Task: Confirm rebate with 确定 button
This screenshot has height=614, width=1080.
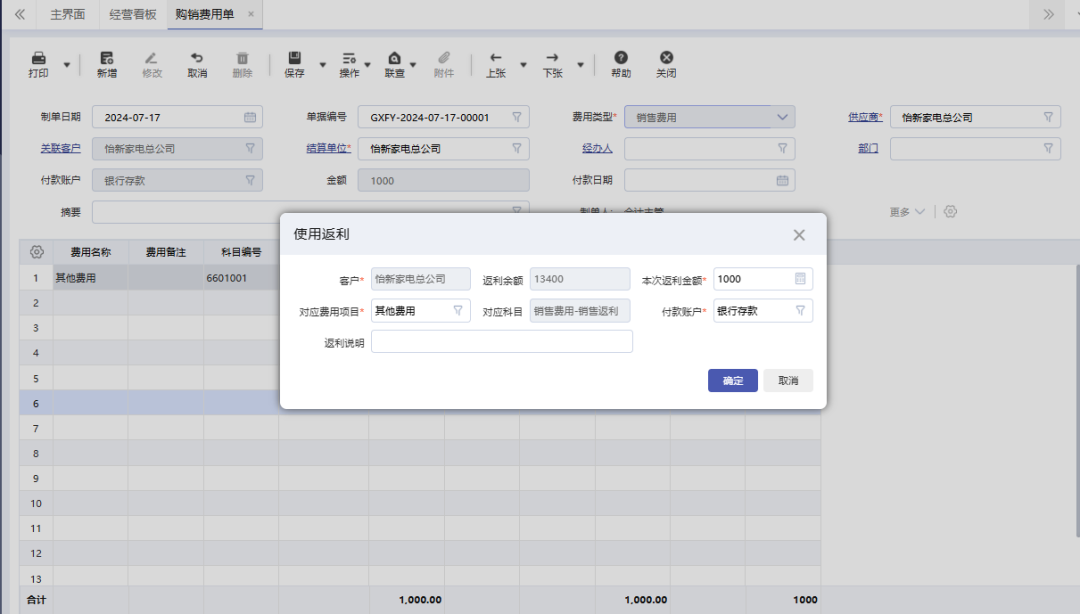Action: click(x=733, y=381)
